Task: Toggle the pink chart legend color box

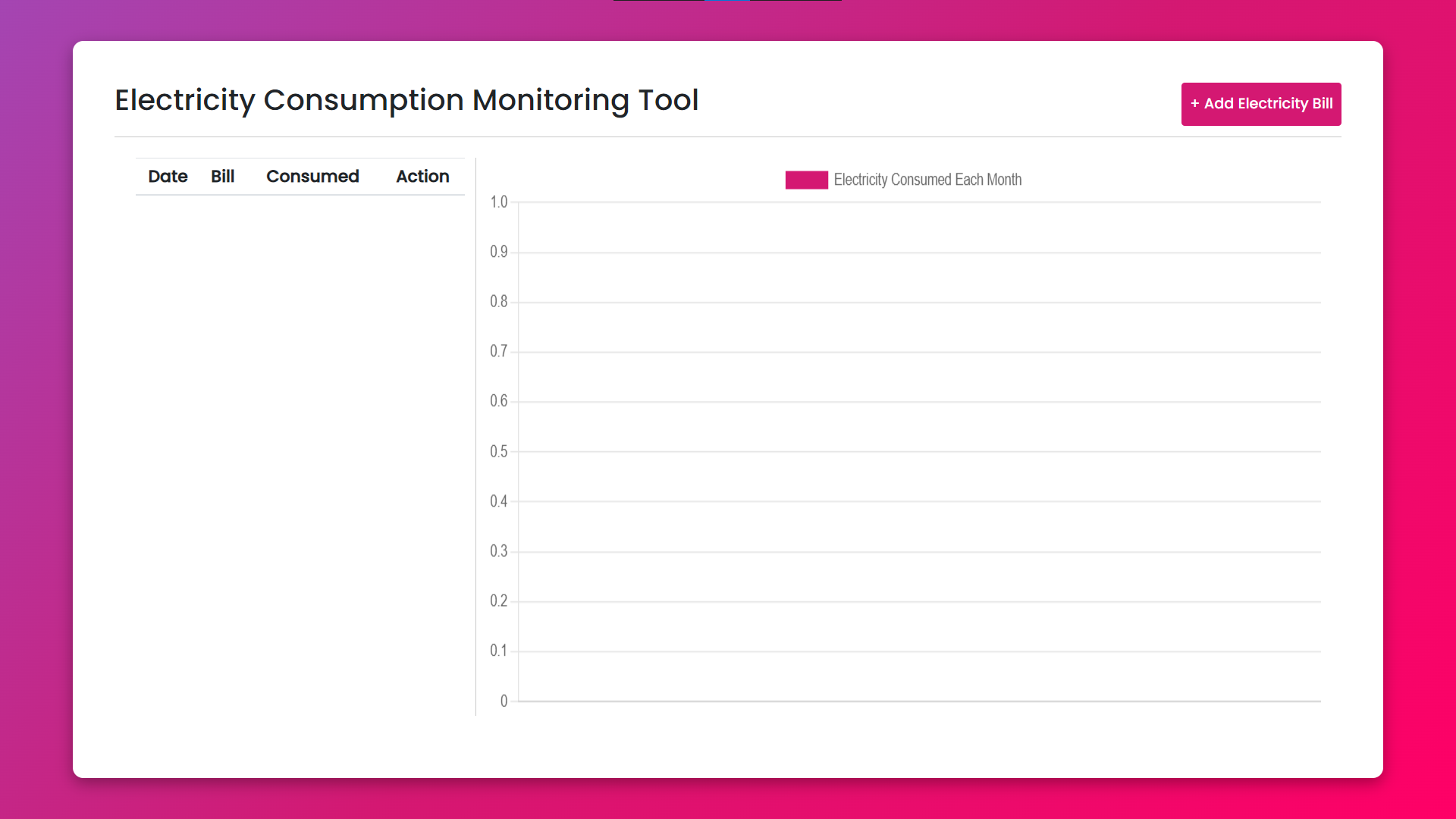Action: click(x=806, y=180)
